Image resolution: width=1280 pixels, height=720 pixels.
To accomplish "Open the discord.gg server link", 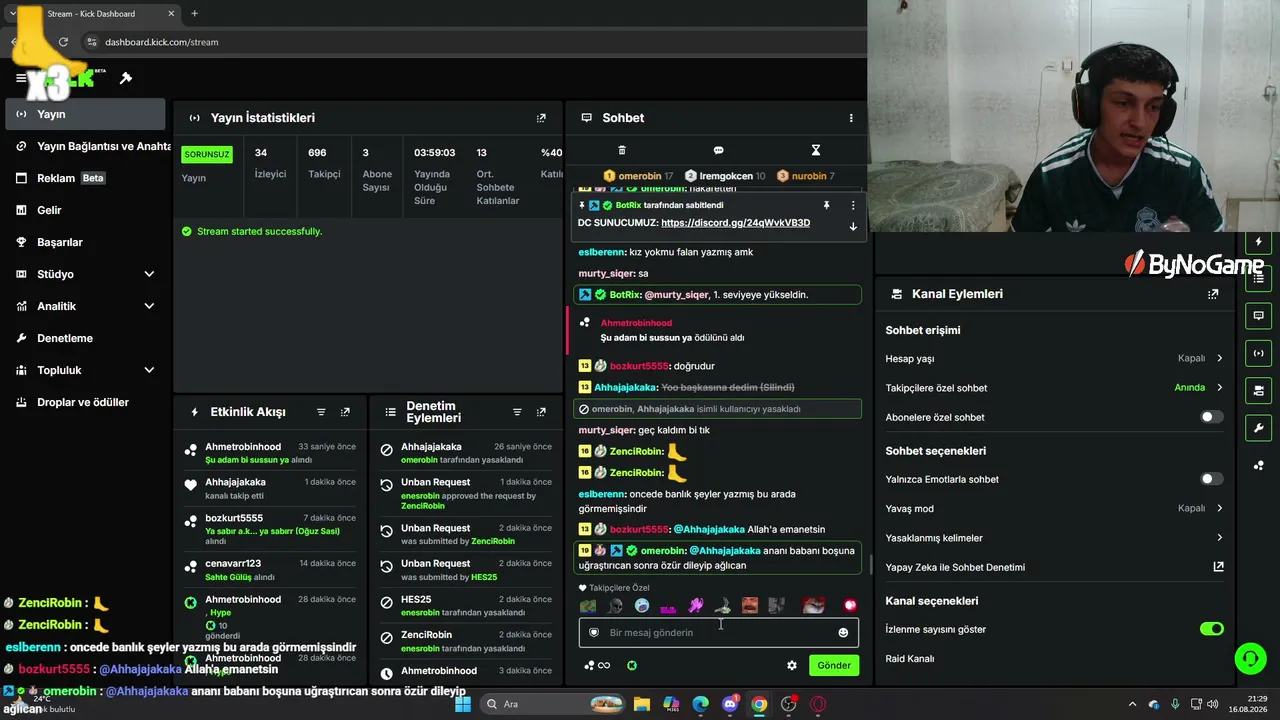I will pyautogui.click(x=735, y=223).
